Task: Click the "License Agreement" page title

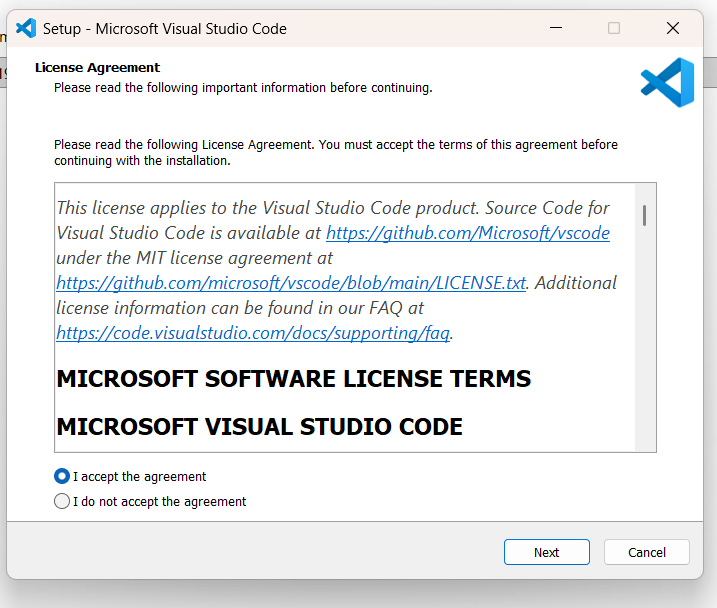Action: pyautogui.click(x=97, y=68)
